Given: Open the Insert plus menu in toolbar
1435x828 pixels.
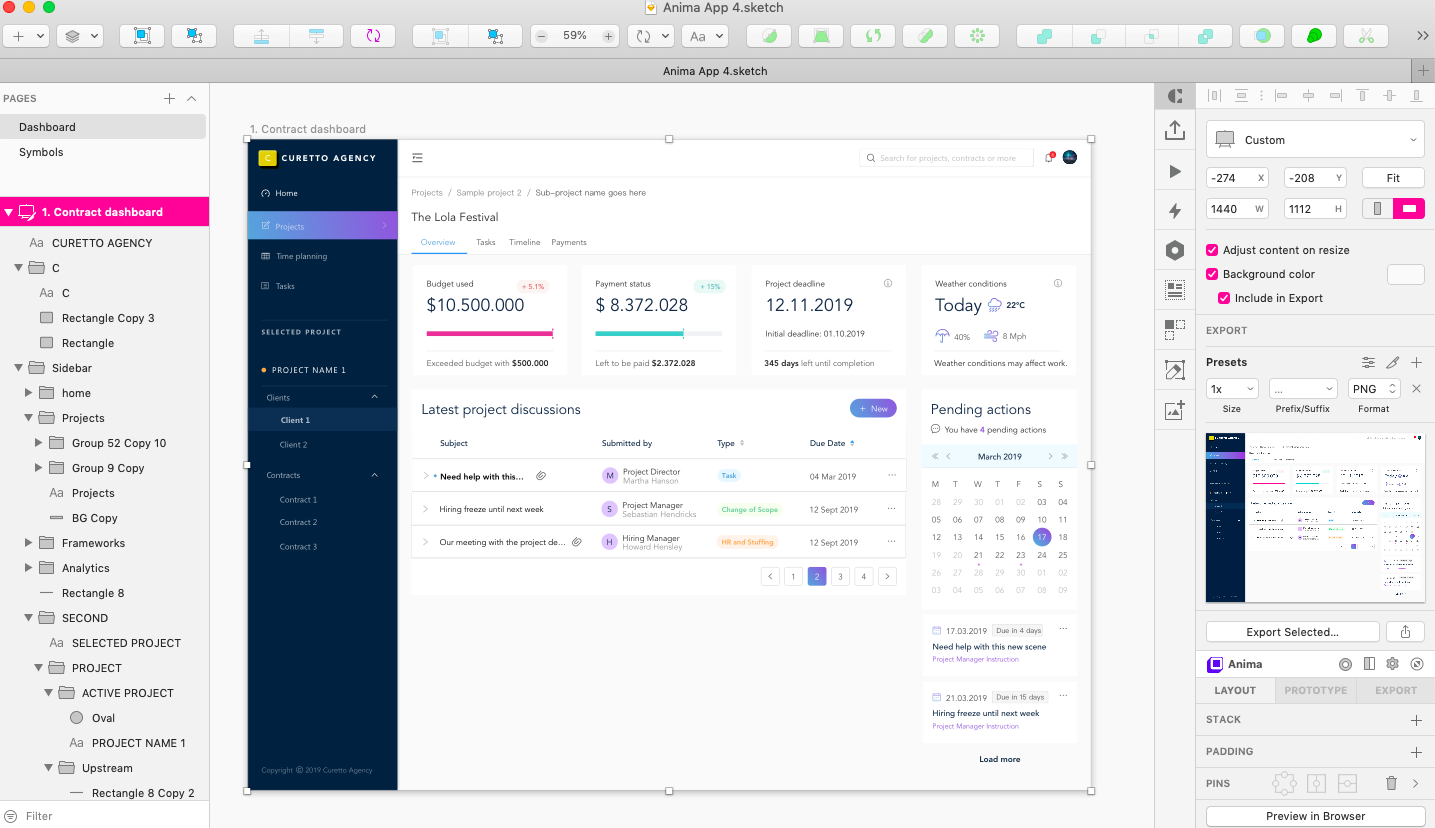Looking at the screenshot, I should pyautogui.click(x=27, y=35).
